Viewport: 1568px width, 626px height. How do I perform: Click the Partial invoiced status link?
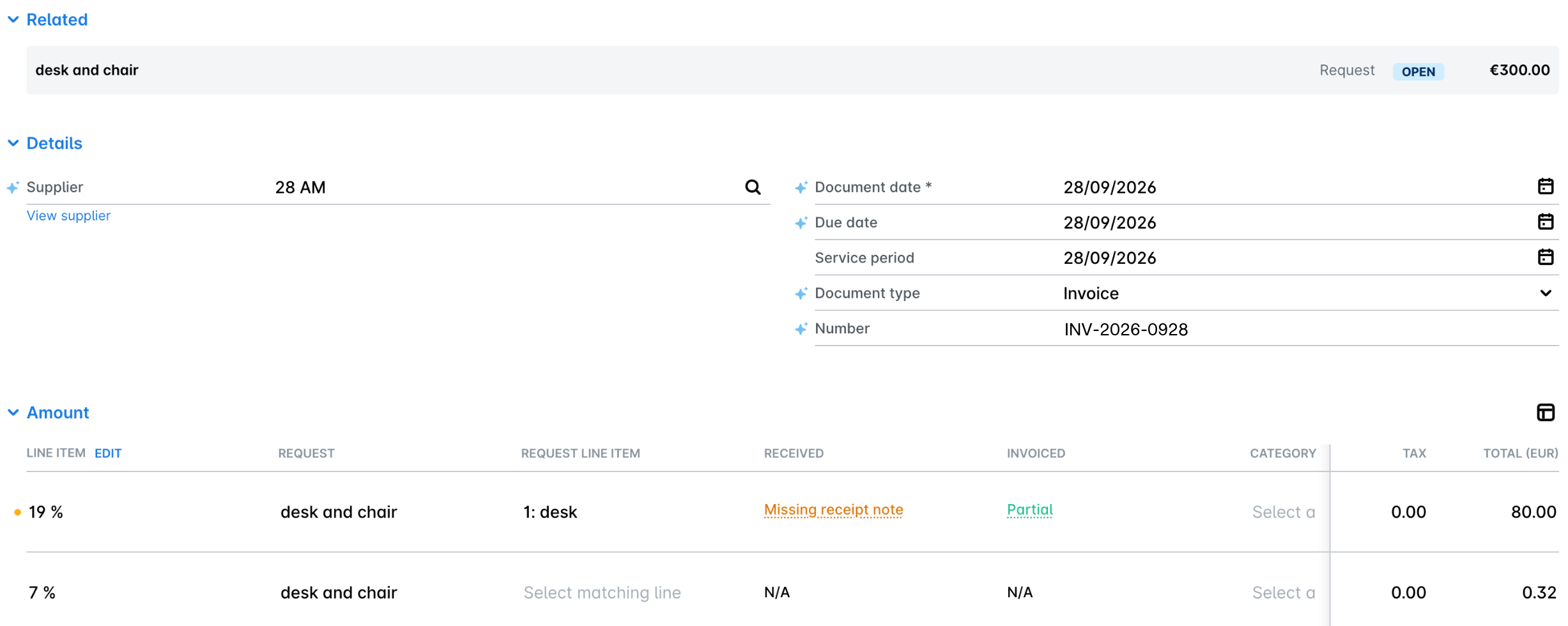1029,510
